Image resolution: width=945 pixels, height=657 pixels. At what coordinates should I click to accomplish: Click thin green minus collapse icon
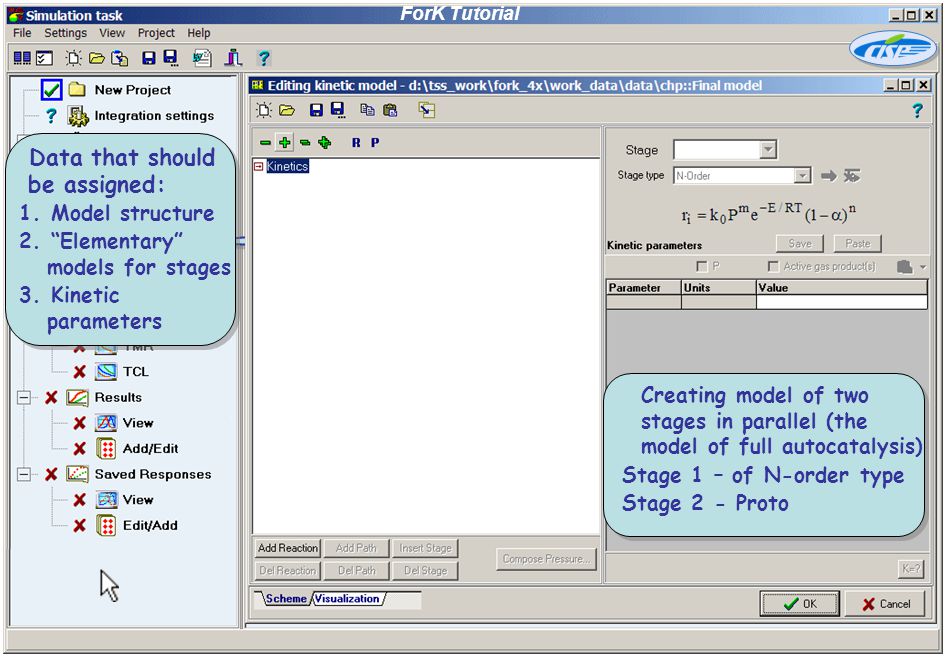265,143
